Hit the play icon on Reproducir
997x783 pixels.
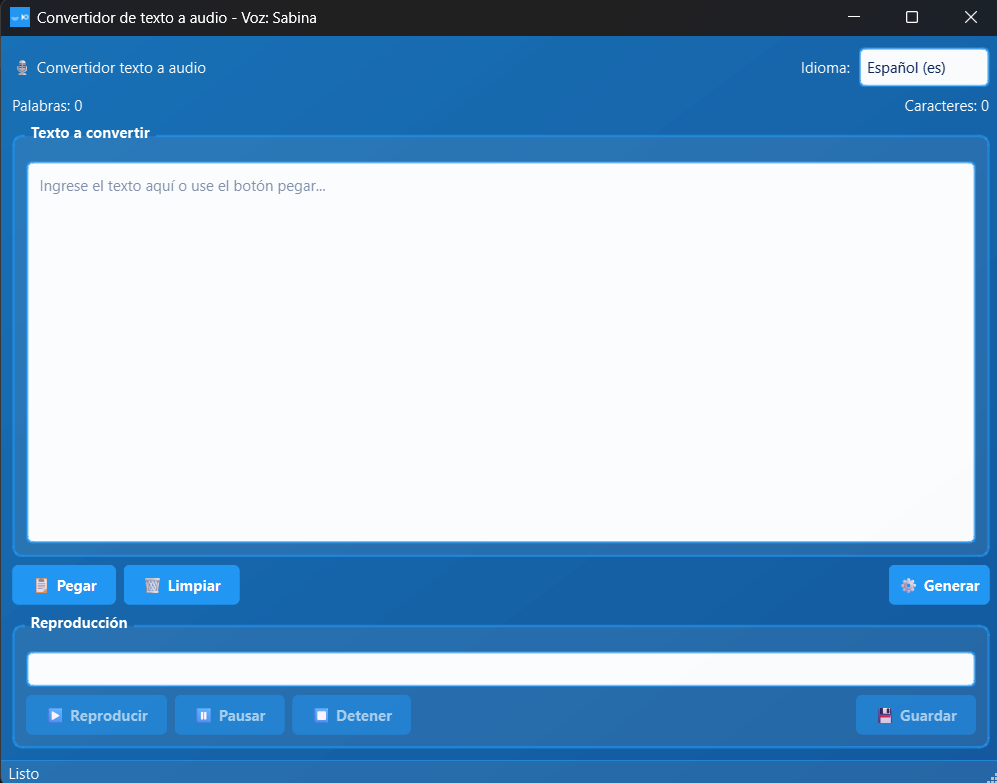[55, 716]
